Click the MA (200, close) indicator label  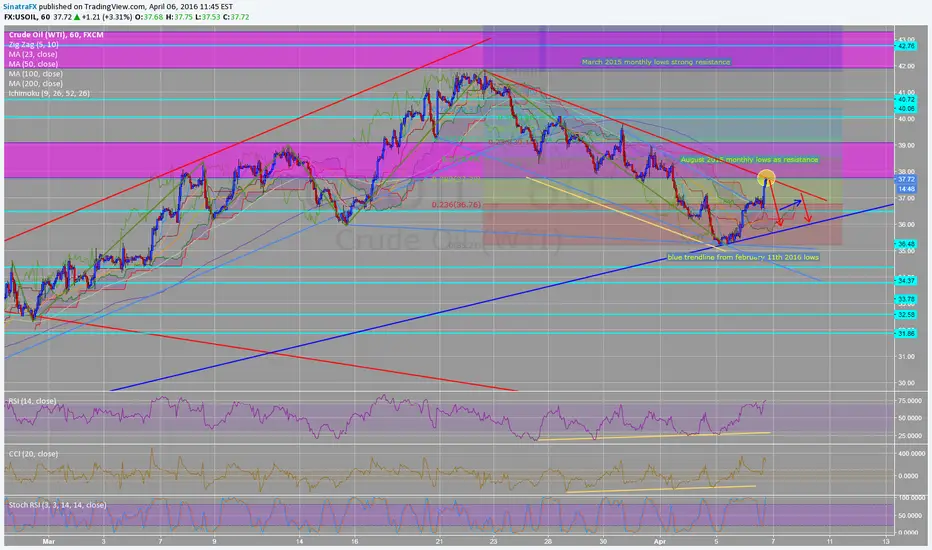[35, 84]
